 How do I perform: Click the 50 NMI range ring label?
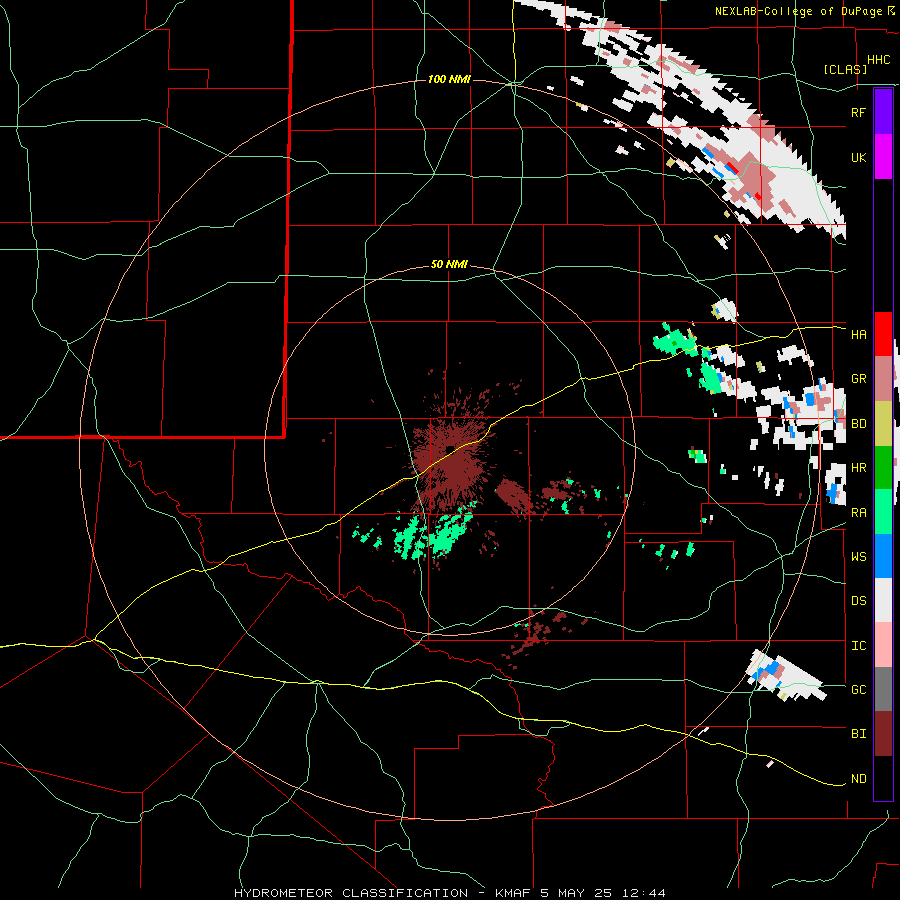tap(449, 265)
